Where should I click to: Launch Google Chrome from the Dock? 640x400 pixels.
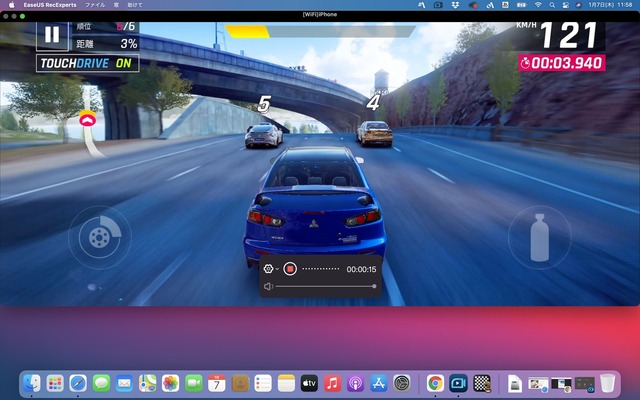pos(436,383)
